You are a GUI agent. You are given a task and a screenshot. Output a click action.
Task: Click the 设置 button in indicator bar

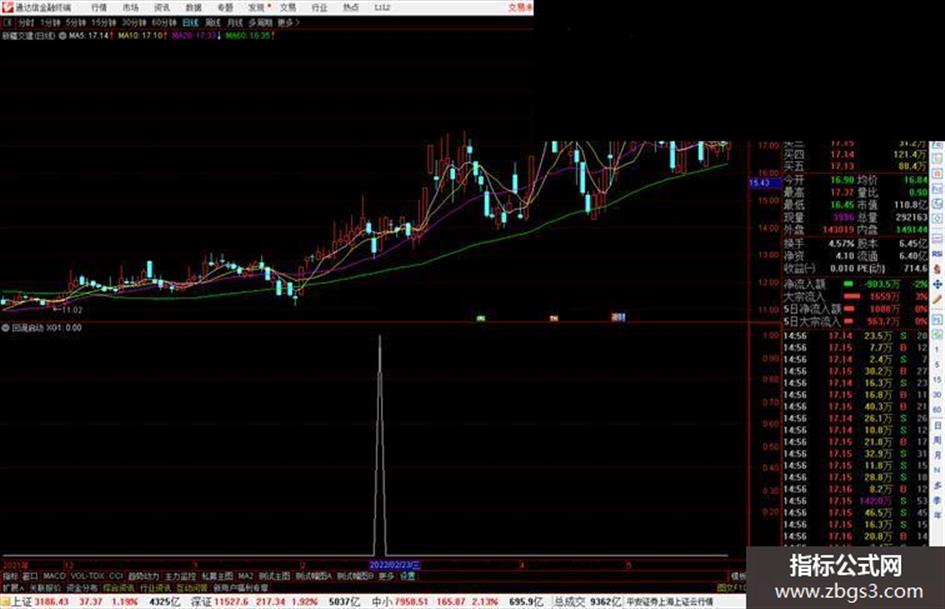point(408,576)
